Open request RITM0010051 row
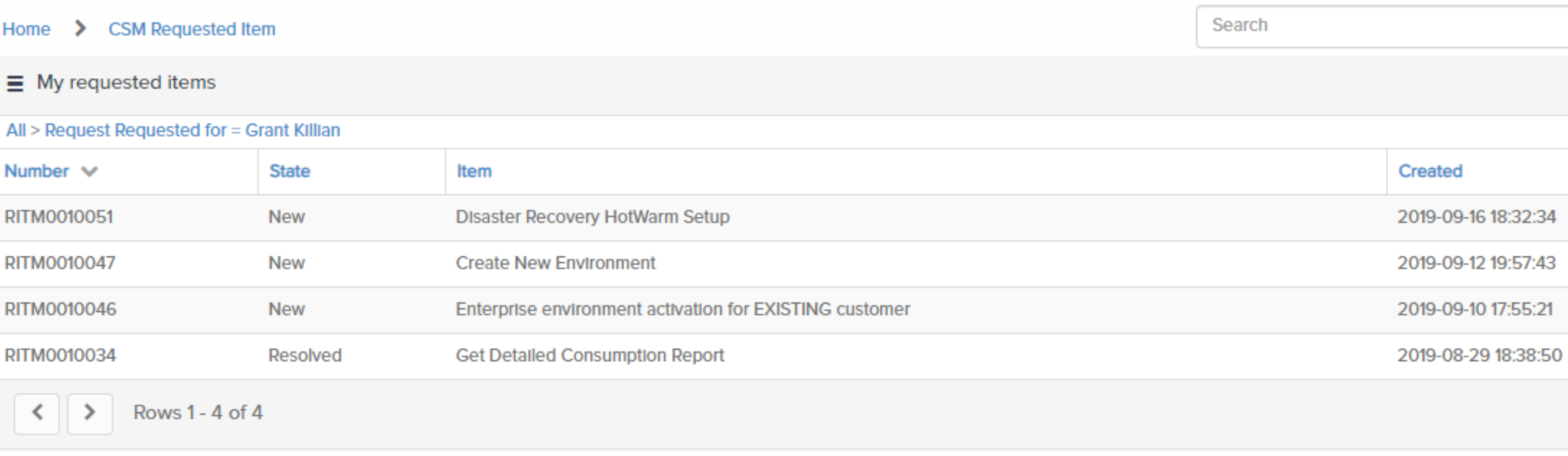1568x456 pixels. (59, 217)
